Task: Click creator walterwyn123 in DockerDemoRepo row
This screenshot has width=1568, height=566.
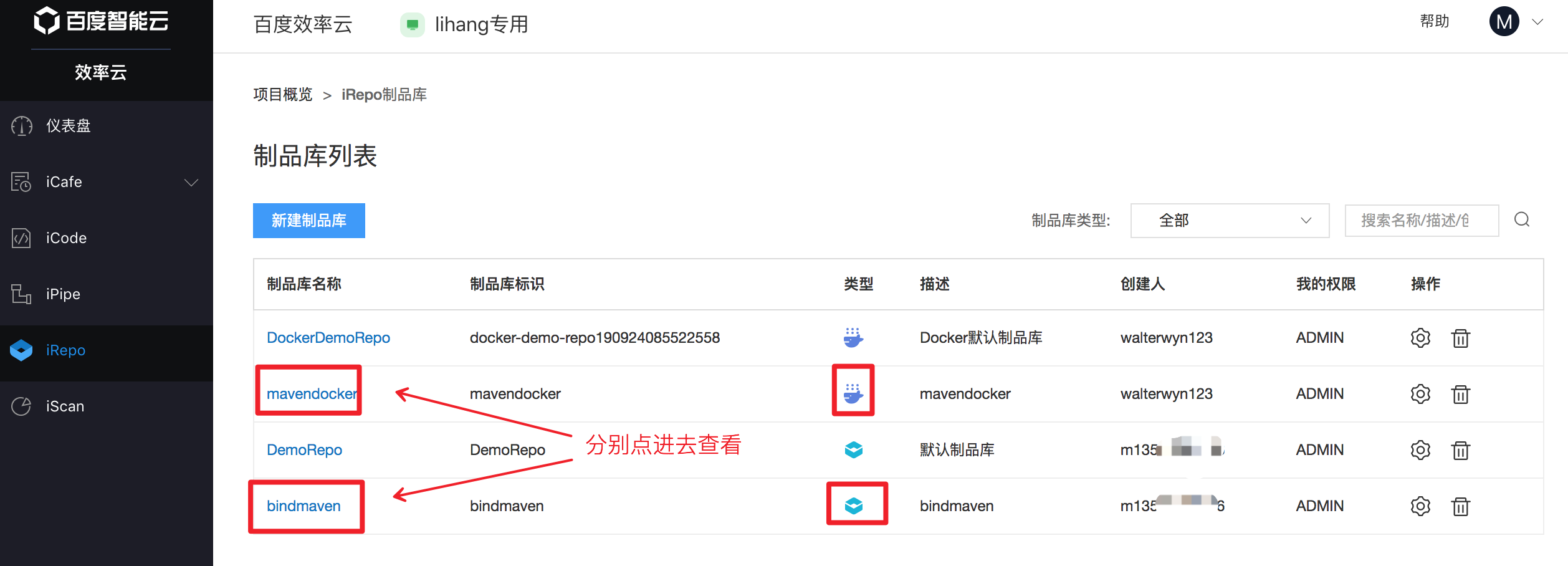Action: [1167, 338]
